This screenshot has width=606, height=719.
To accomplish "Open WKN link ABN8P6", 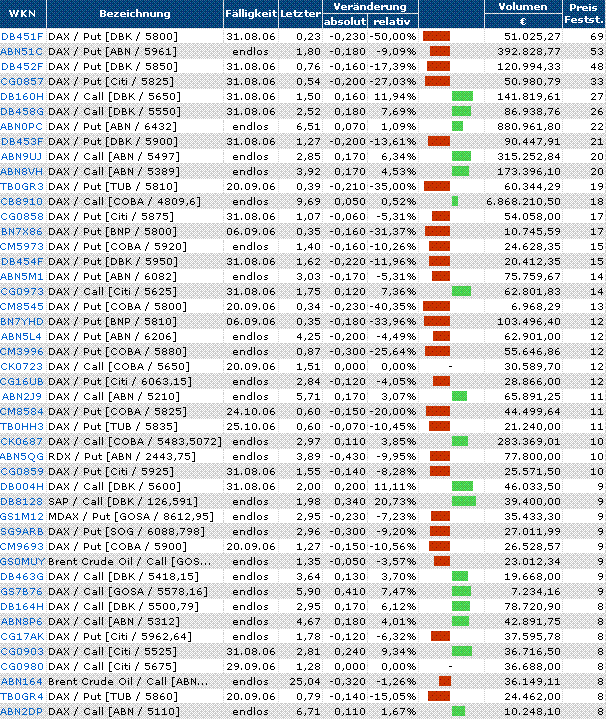I will click(22, 621).
